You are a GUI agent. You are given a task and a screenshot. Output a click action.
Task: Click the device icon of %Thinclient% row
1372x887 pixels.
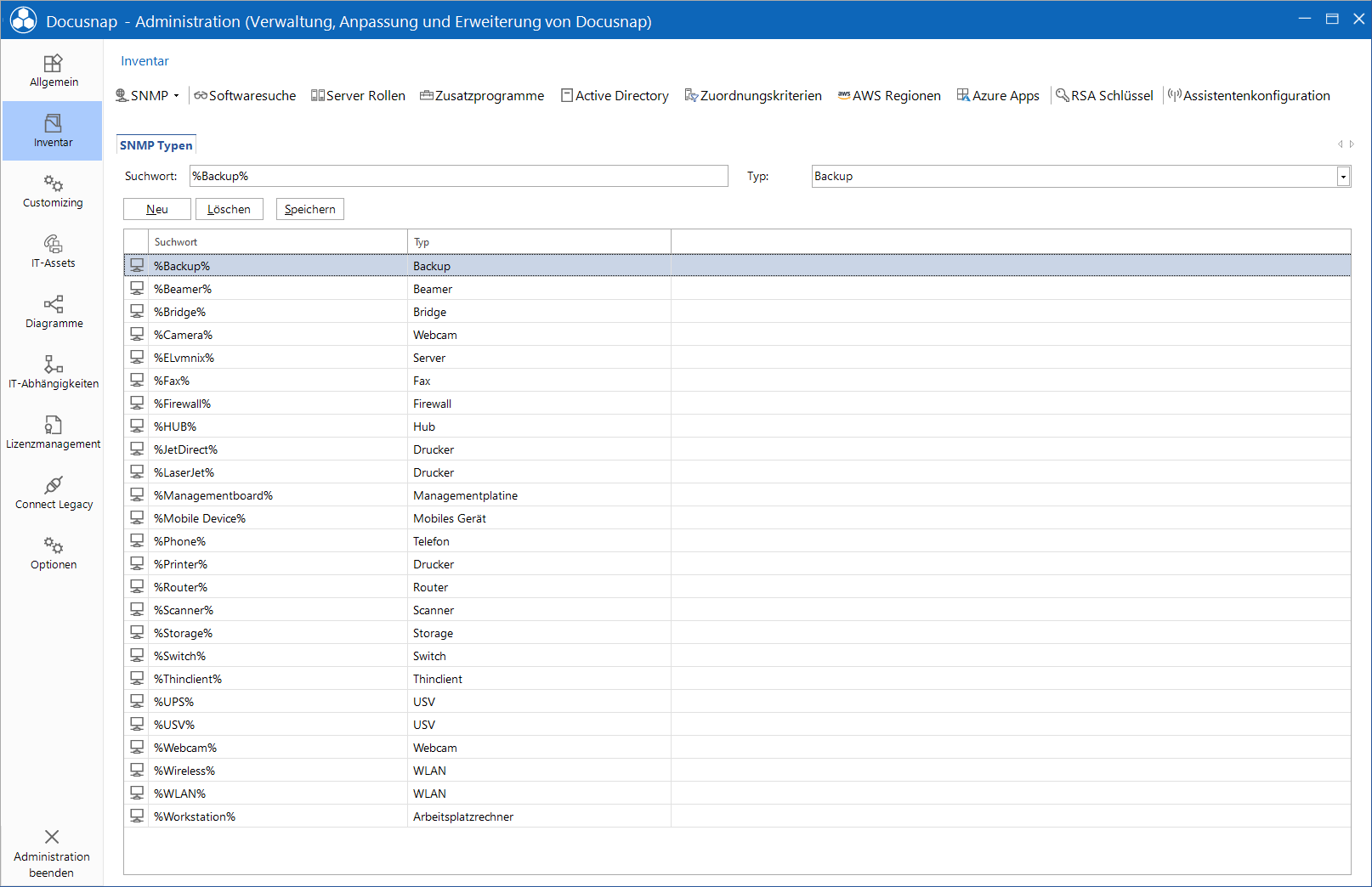[137, 678]
